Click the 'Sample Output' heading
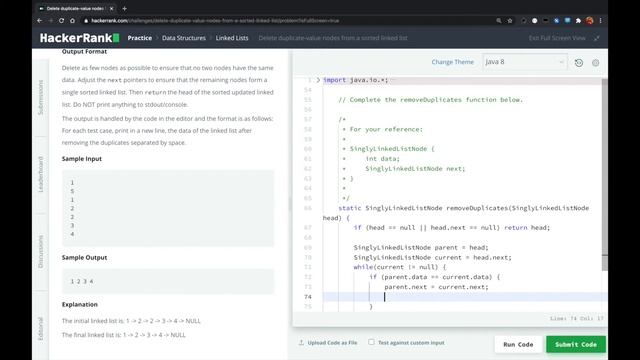This screenshot has width=640, height=360. point(84,258)
